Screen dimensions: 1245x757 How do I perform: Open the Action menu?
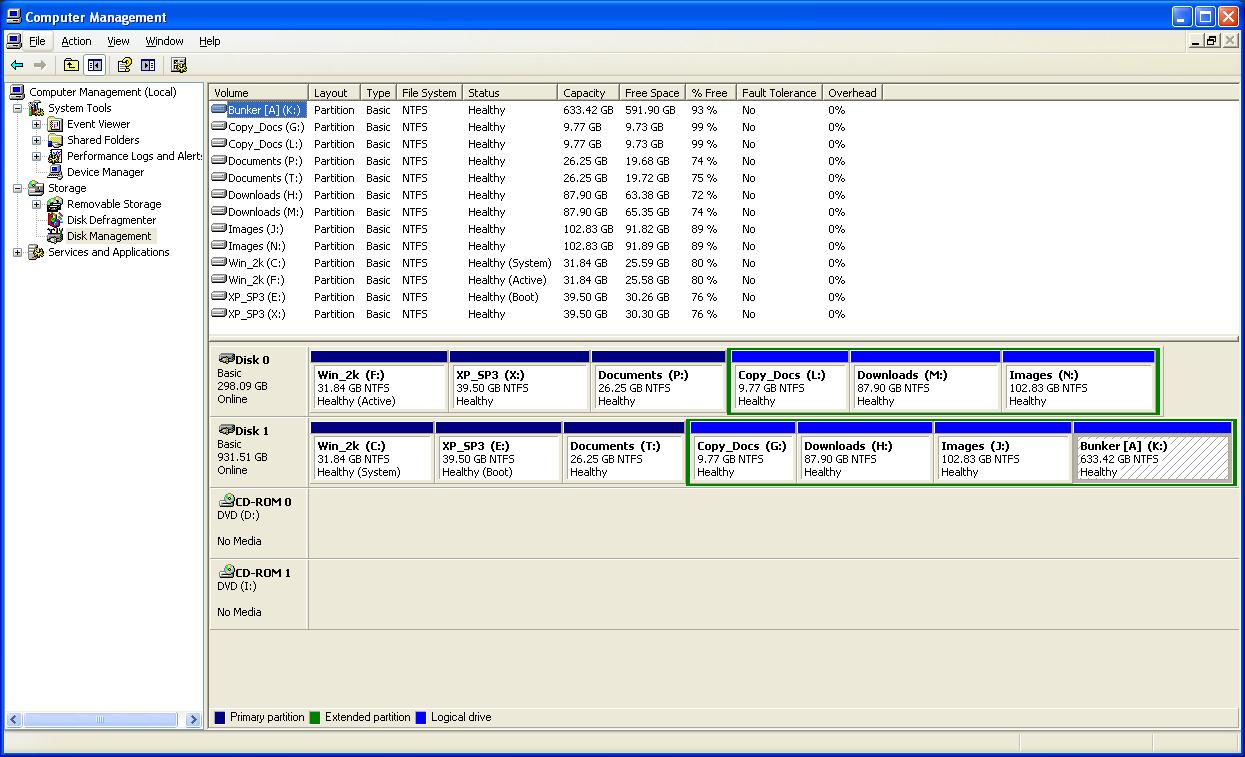pyautogui.click(x=76, y=41)
